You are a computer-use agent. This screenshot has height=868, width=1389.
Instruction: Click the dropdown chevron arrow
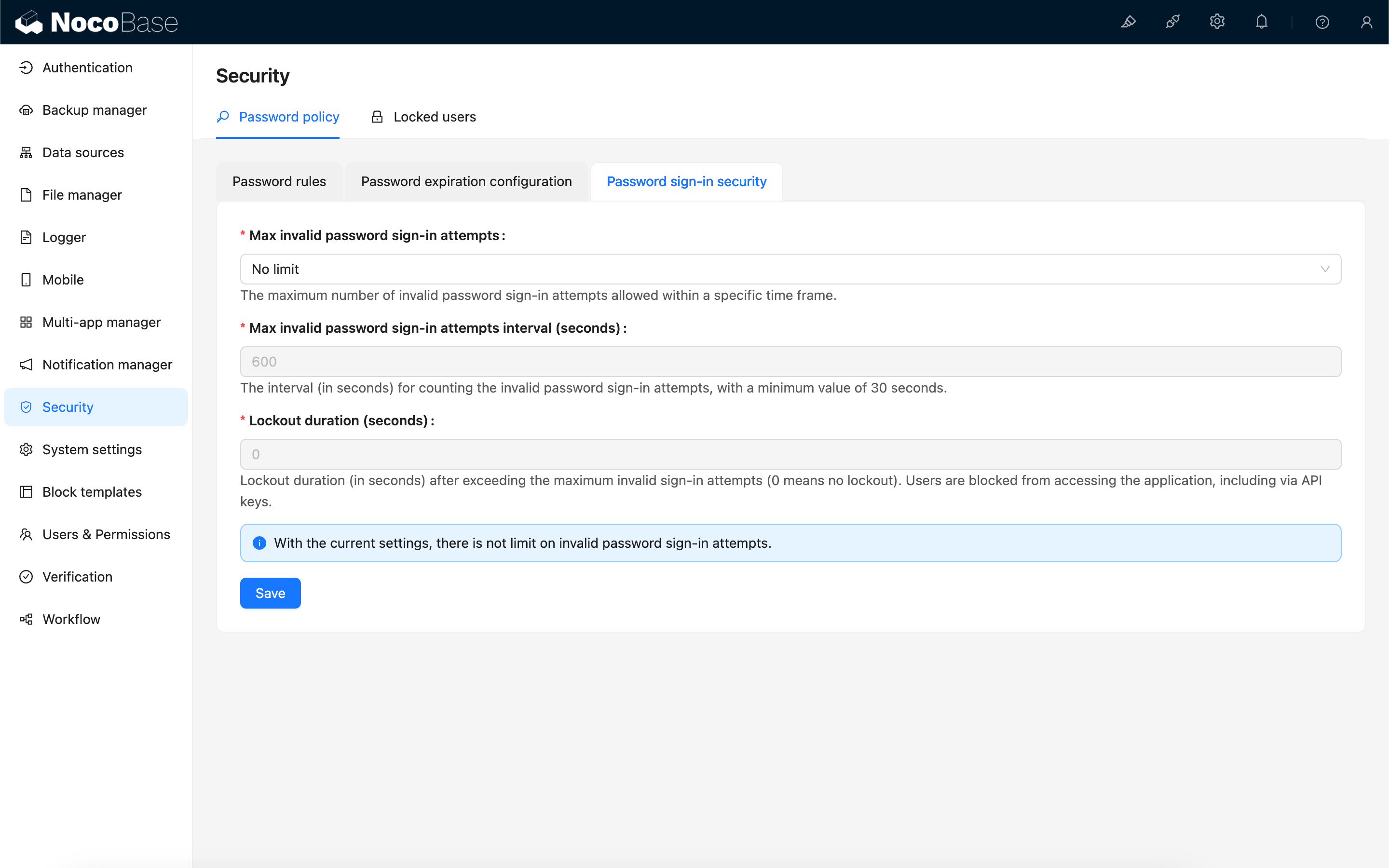click(1325, 269)
